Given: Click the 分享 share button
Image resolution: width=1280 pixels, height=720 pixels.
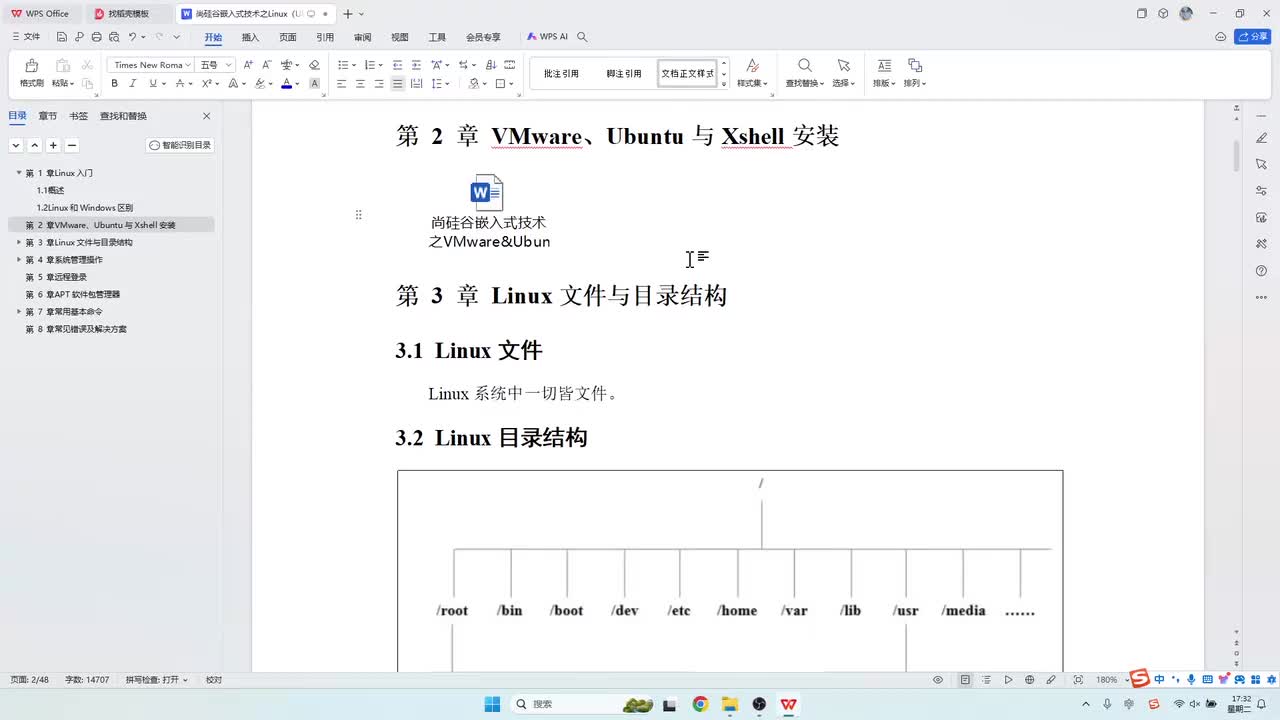Looking at the screenshot, I should pyautogui.click(x=1253, y=37).
